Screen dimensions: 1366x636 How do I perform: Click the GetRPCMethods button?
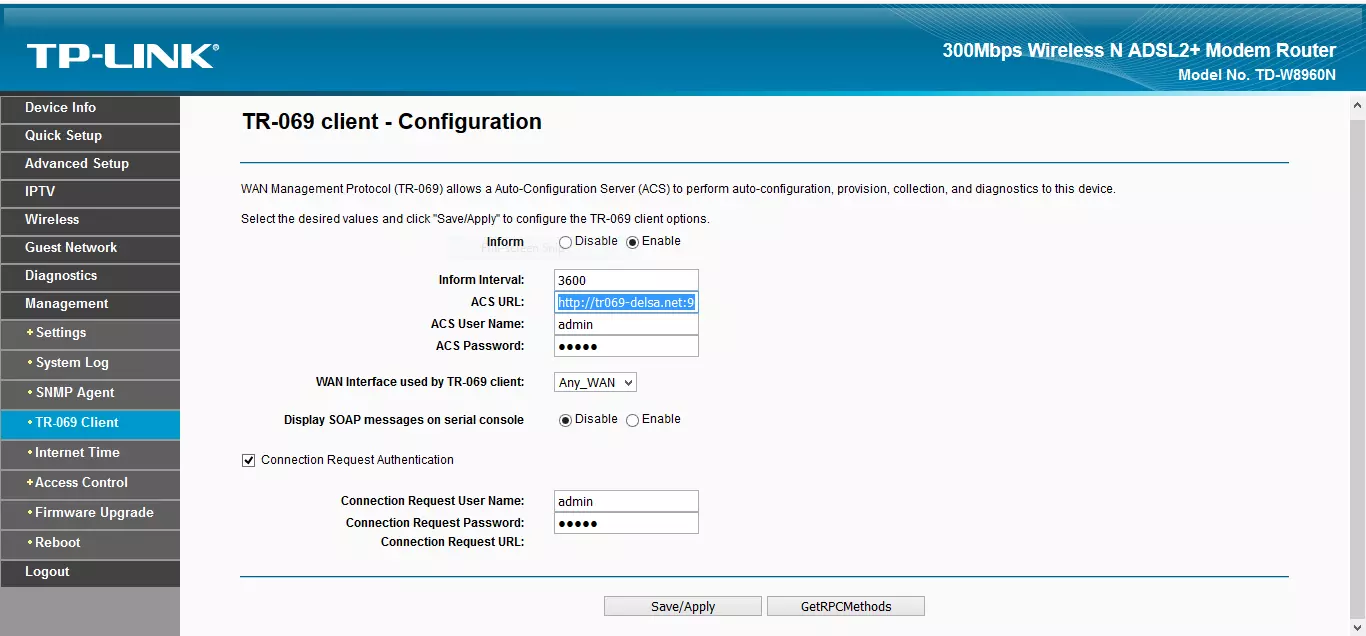click(x=846, y=606)
